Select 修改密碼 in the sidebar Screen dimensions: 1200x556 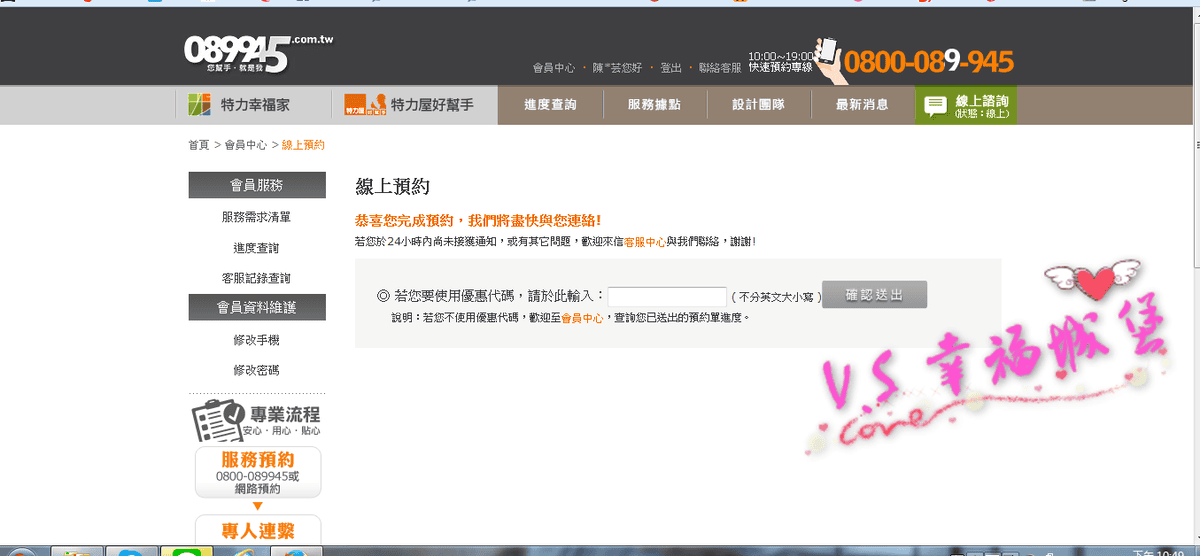256,370
